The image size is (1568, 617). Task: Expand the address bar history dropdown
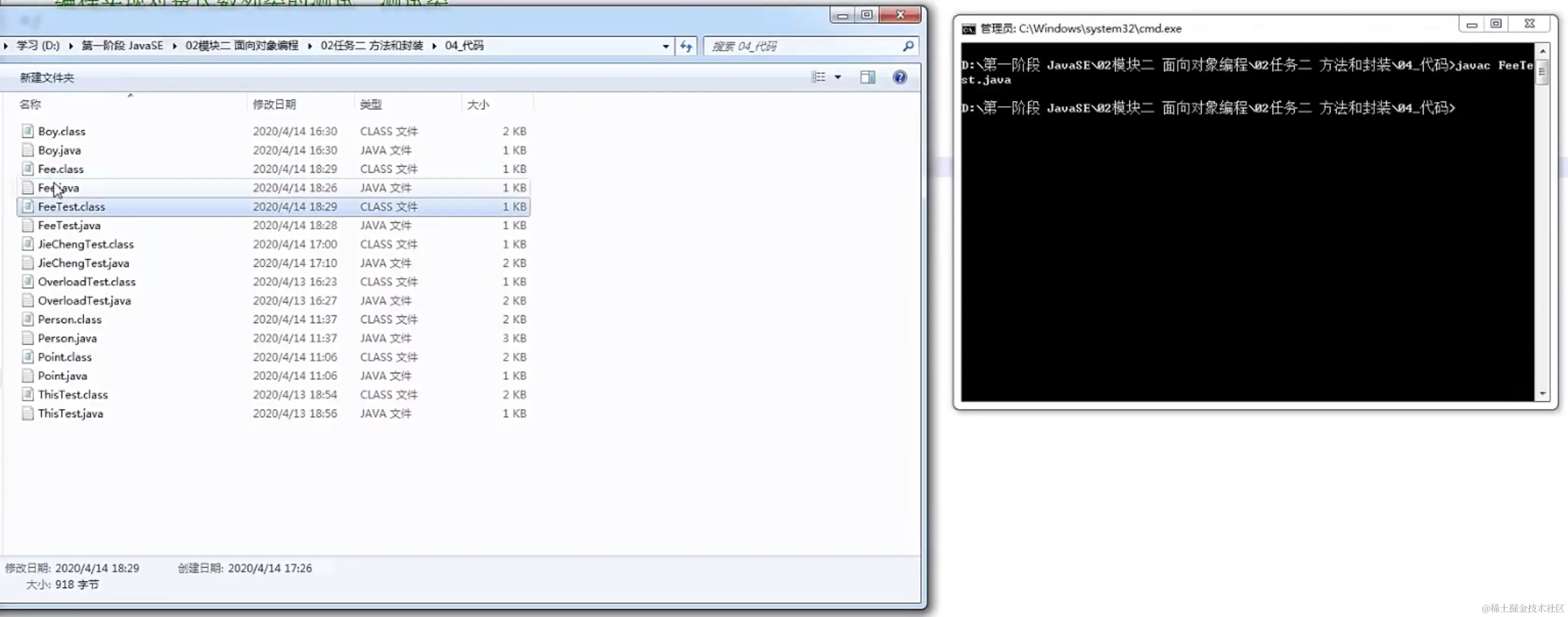click(665, 46)
